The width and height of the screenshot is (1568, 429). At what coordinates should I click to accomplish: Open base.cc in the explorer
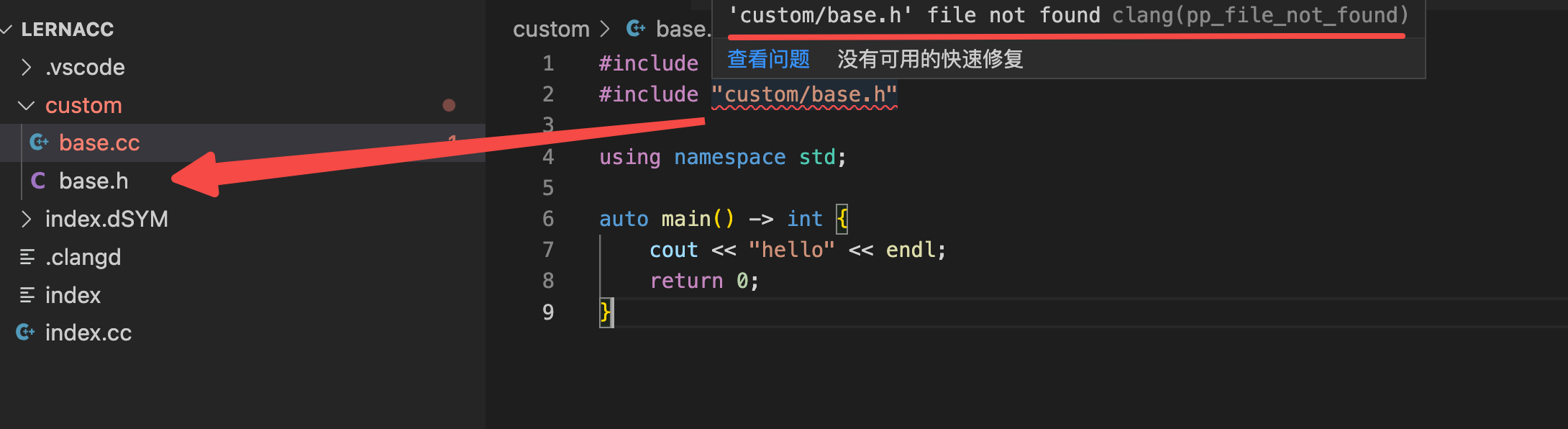click(99, 143)
